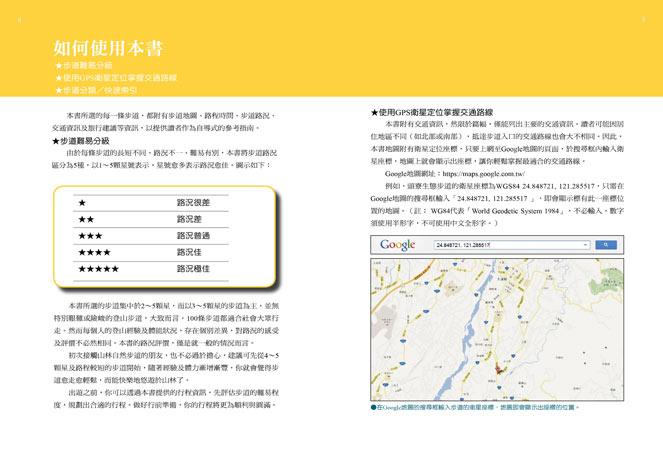Click the single star rating in the table
This screenshot has width=663, height=449.
click(x=82, y=203)
